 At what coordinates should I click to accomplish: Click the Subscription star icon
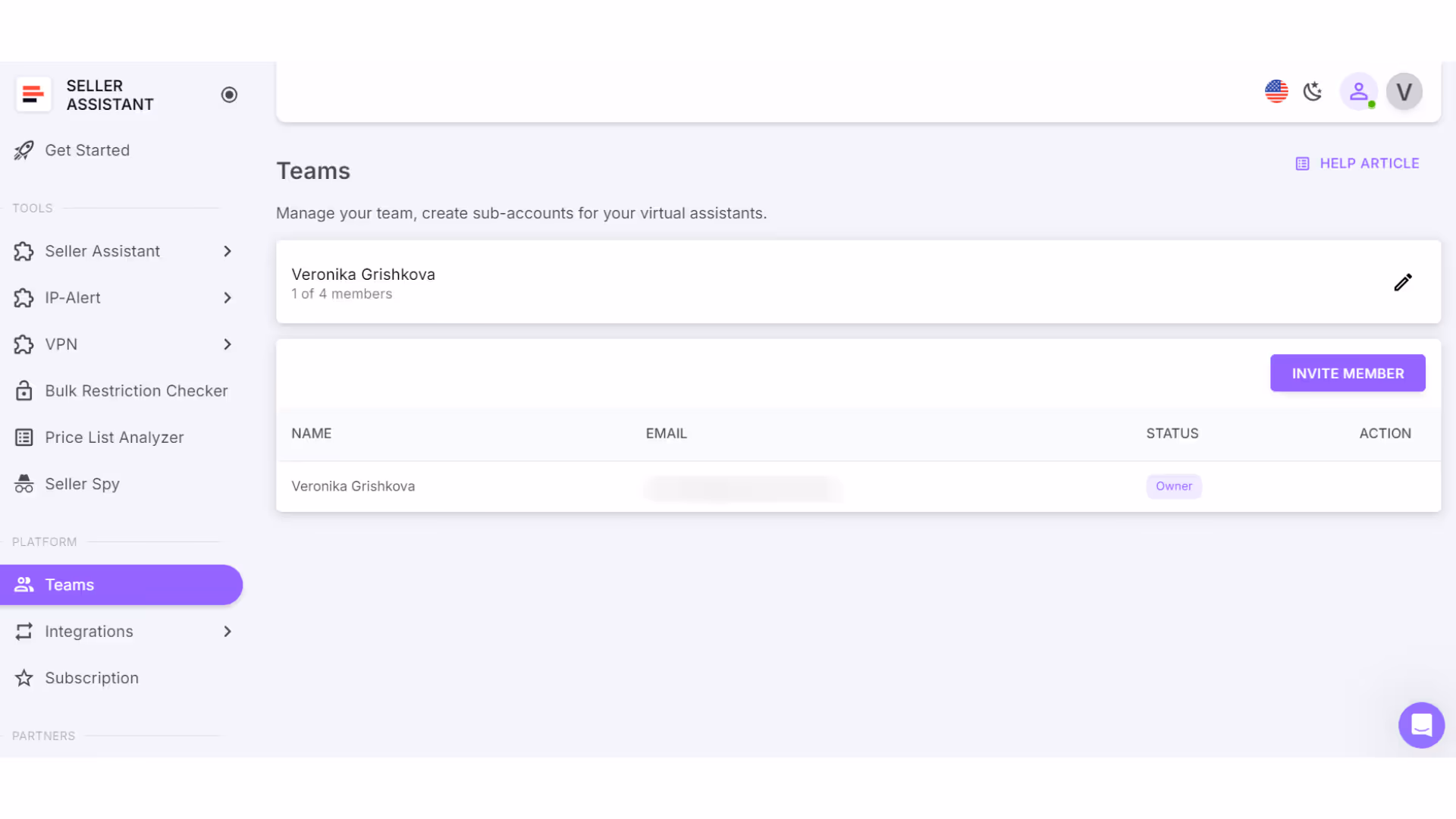click(x=24, y=678)
